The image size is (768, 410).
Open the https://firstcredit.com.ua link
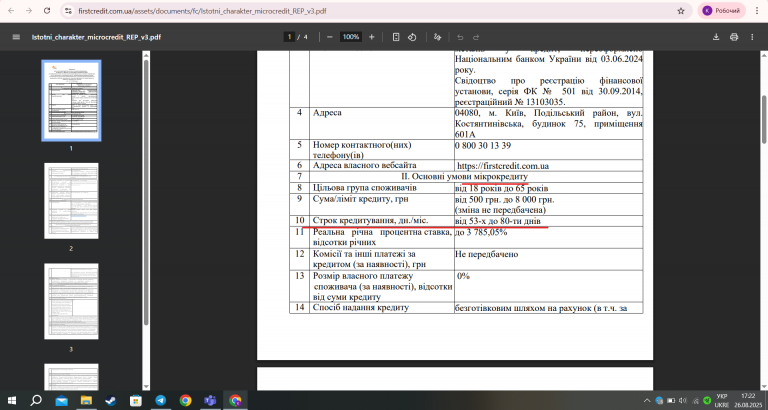[x=503, y=166]
